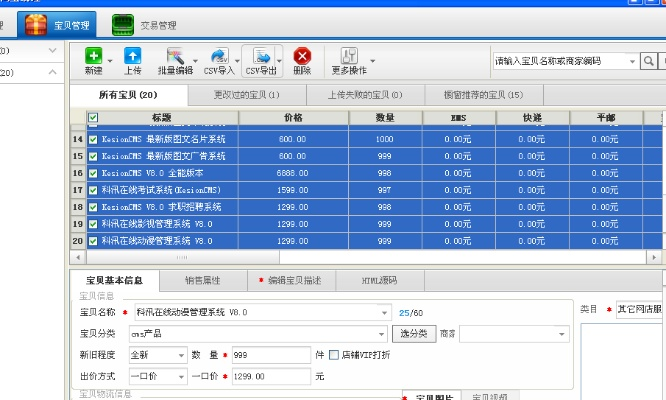Expand the 宝贝分类 combo box
This screenshot has width=666, height=400.
(384, 333)
